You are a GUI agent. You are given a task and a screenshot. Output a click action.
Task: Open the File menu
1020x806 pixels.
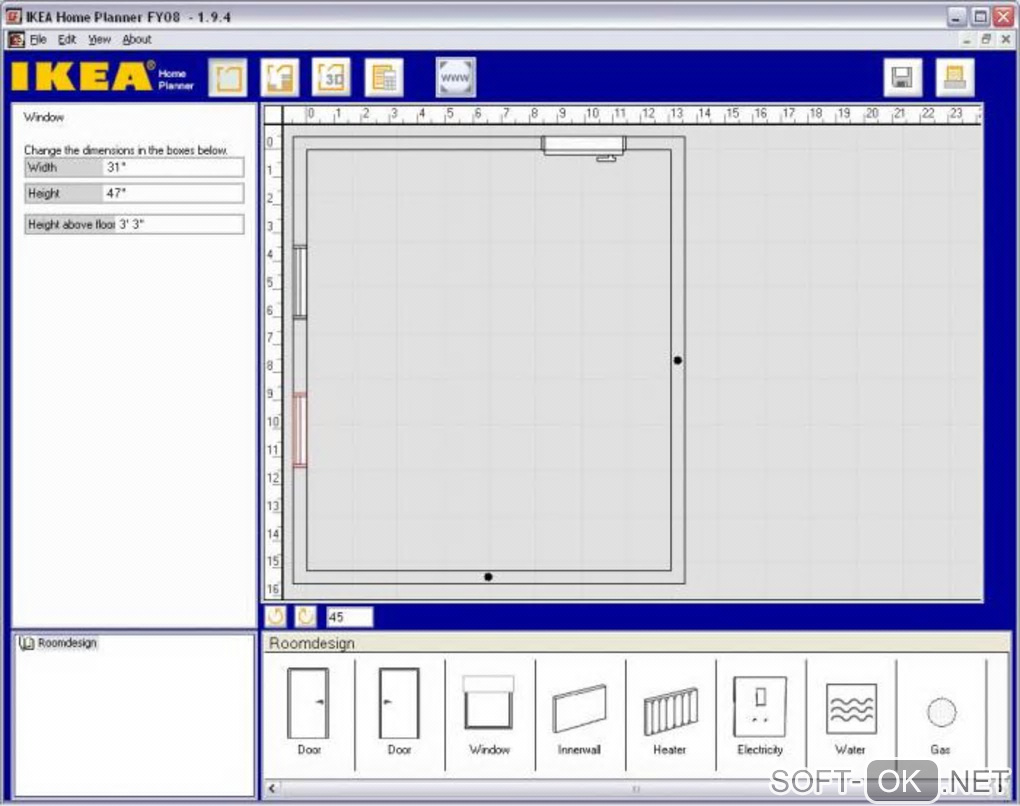38,40
